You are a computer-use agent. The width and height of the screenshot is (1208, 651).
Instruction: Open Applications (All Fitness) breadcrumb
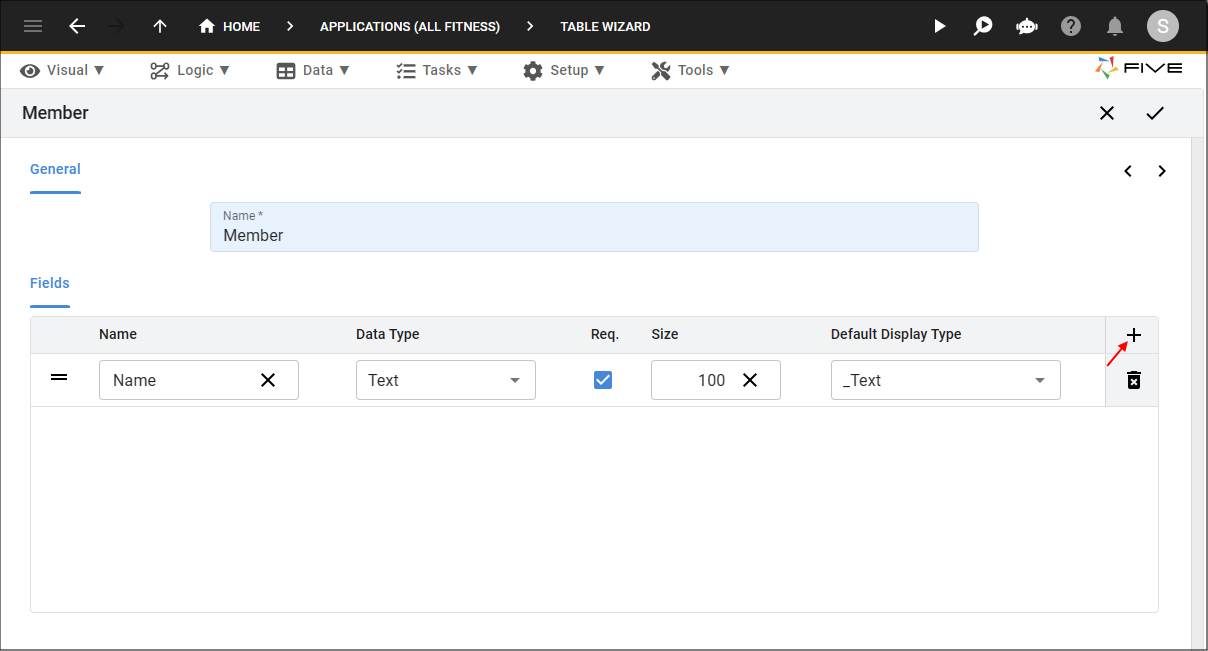pyautogui.click(x=410, y=26)
